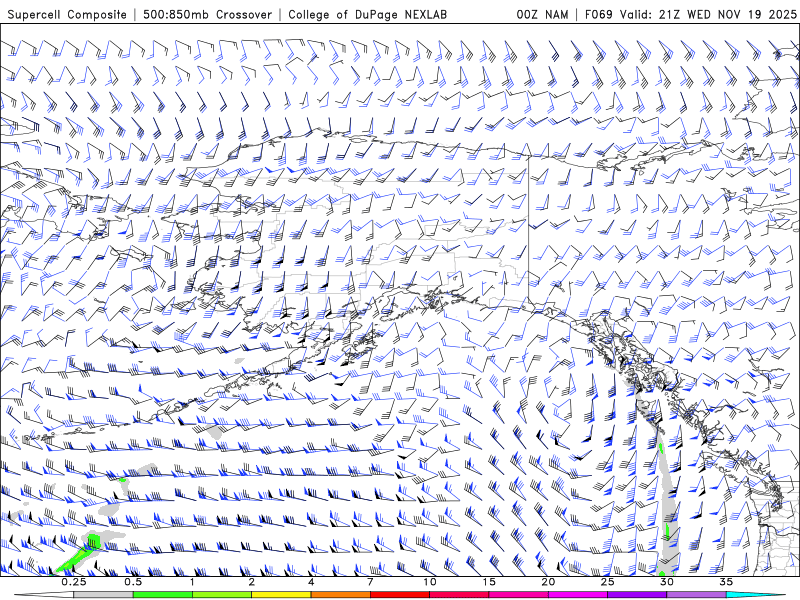
Task: Select the orange color bar segment
Action: tap(341, 595)
